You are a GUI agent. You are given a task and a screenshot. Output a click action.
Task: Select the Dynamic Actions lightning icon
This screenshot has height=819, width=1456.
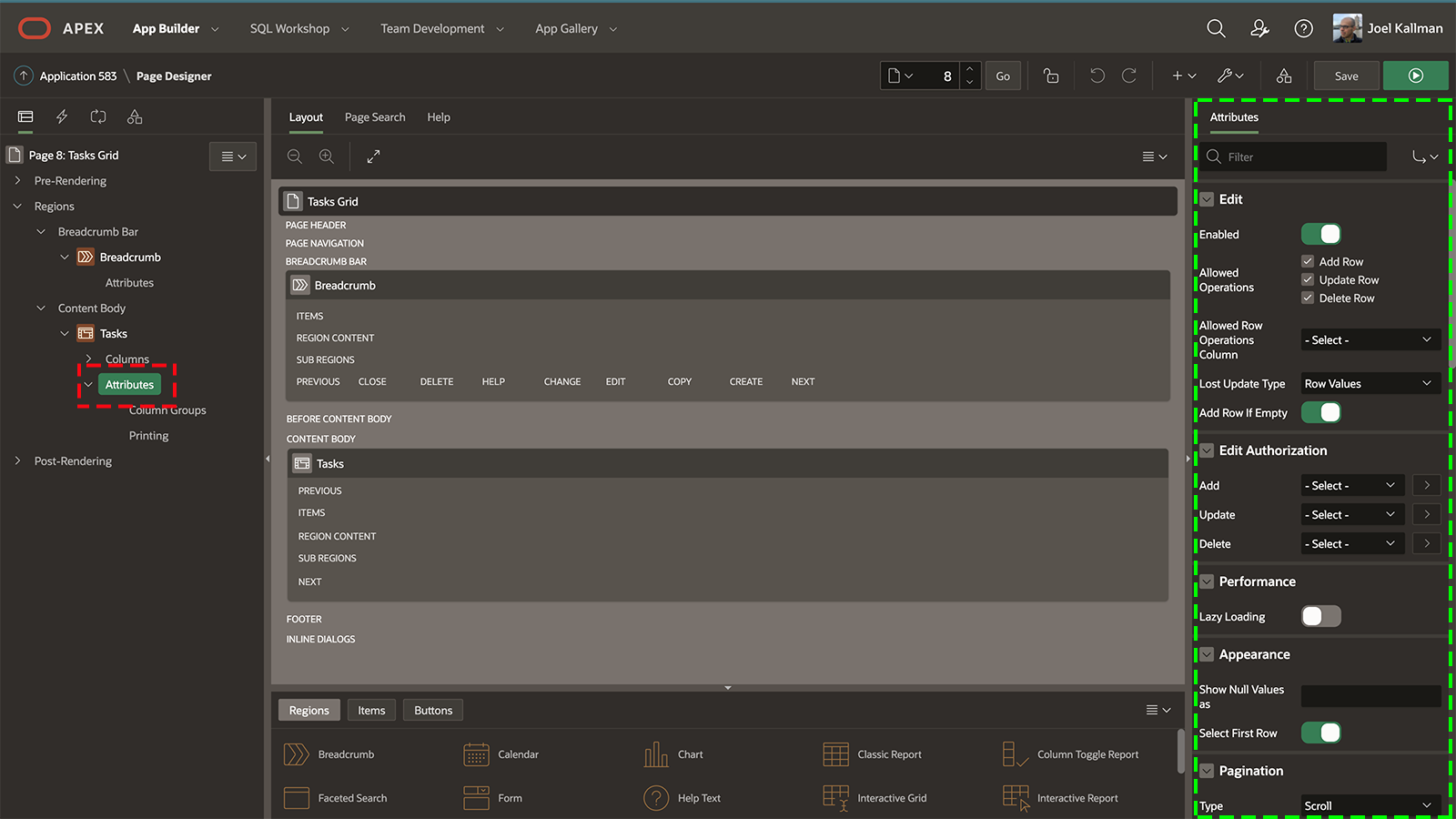[x=61, y=116]
